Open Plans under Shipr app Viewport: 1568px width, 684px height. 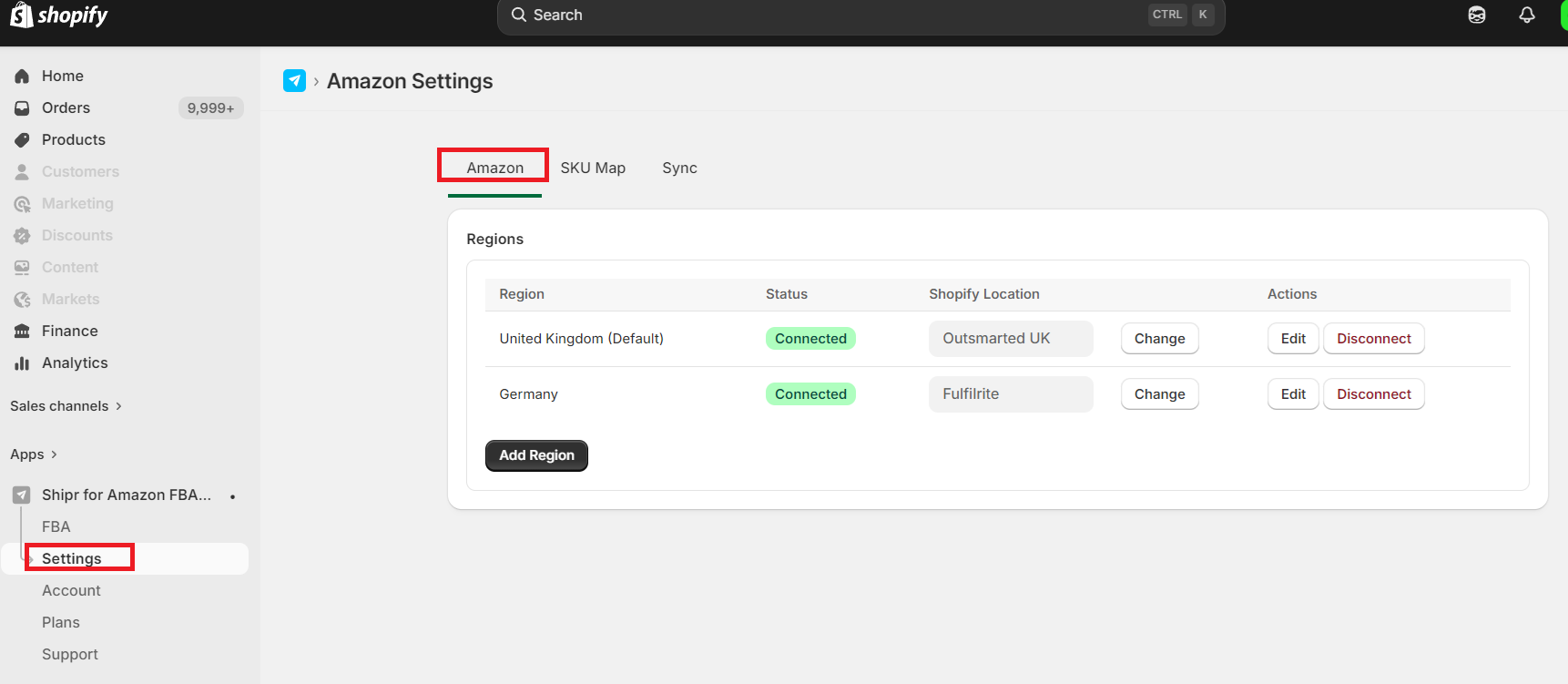click(x=61, y=623)
